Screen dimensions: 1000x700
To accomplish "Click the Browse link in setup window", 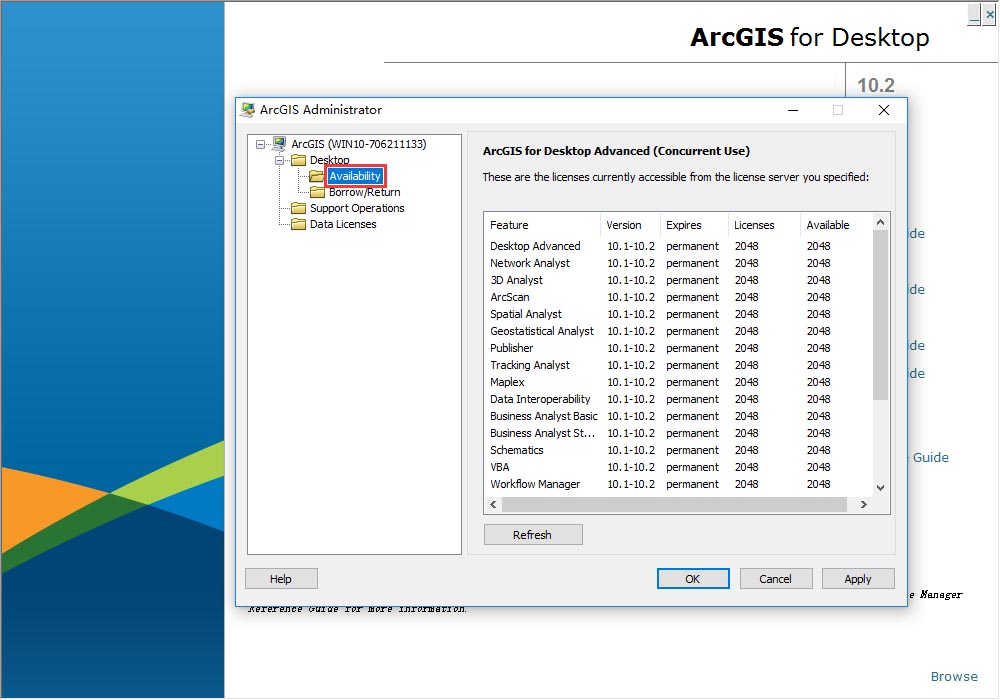I will point(954,676).
